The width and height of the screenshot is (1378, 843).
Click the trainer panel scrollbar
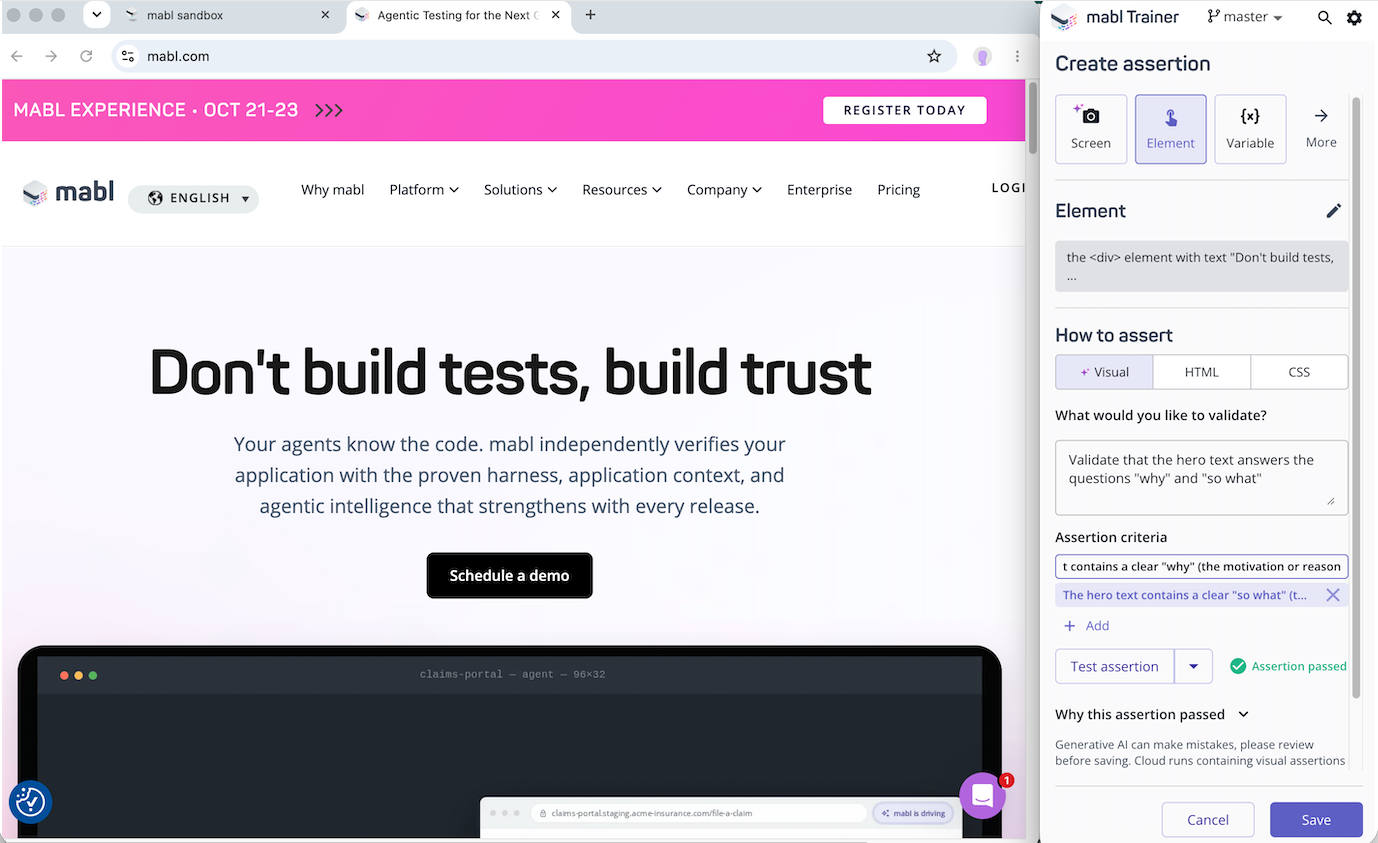pos(1356,397)
